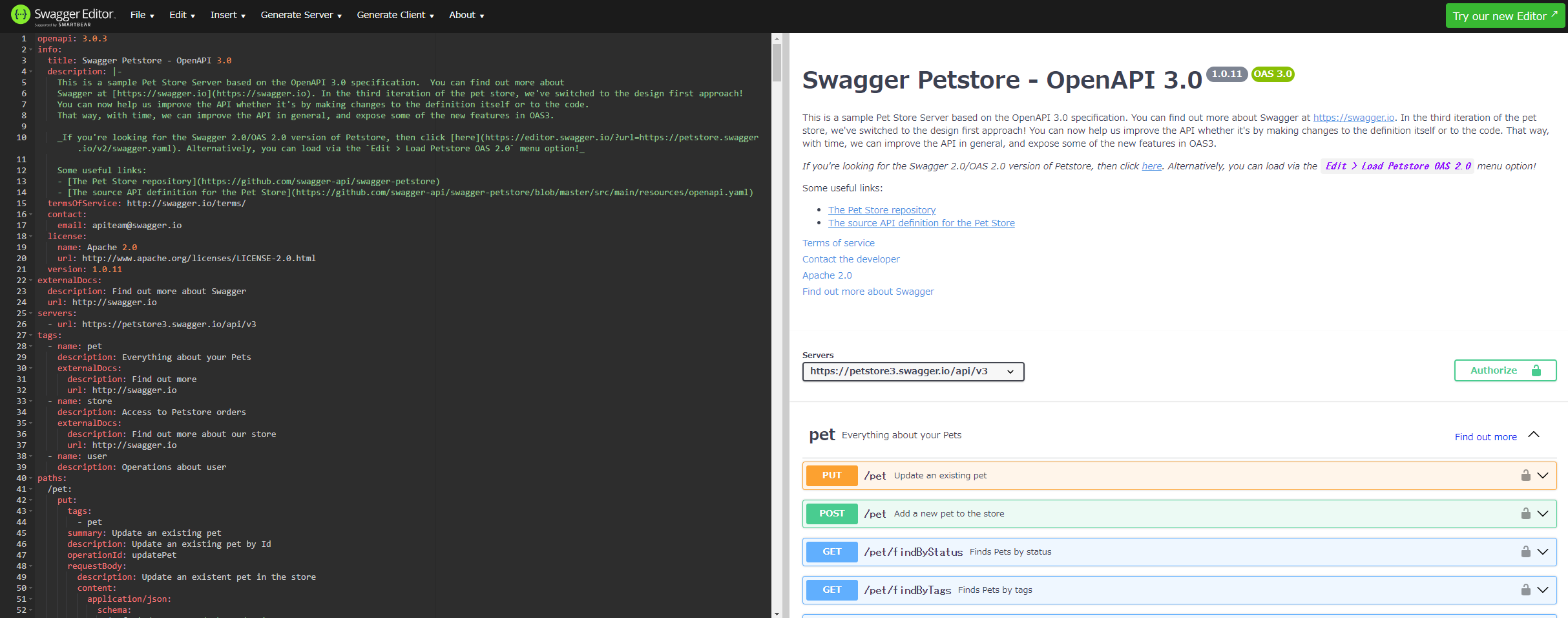This screenshot has width=1568, height=618.
Task: Click the Swagger Editor logo icon
Action: coord(21,14)
